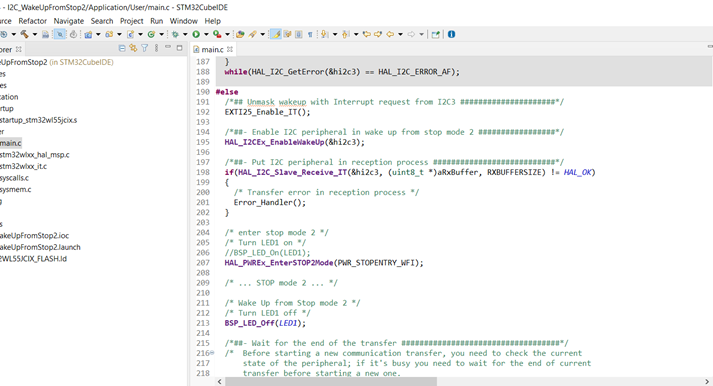Screen dimensions: 713x386
Task: Select the WL55JCIX_FLASH.ld linker file
Action: [33, 259]
